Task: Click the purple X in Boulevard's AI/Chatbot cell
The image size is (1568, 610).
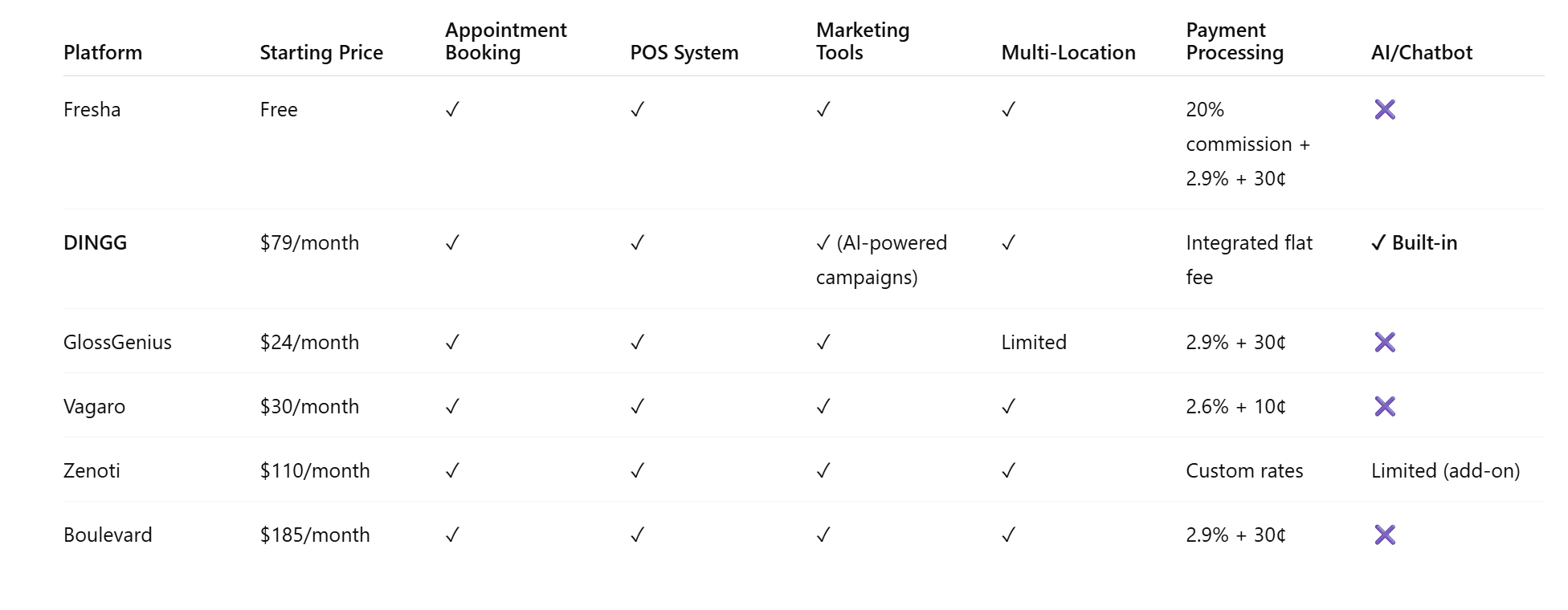Action: point(1385,535)
